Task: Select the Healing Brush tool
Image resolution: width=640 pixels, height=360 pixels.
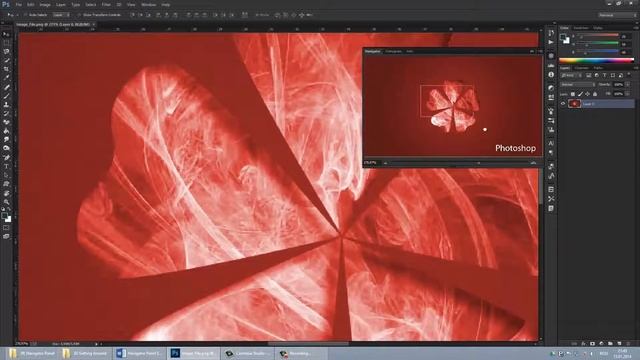Action: point(6,87)
